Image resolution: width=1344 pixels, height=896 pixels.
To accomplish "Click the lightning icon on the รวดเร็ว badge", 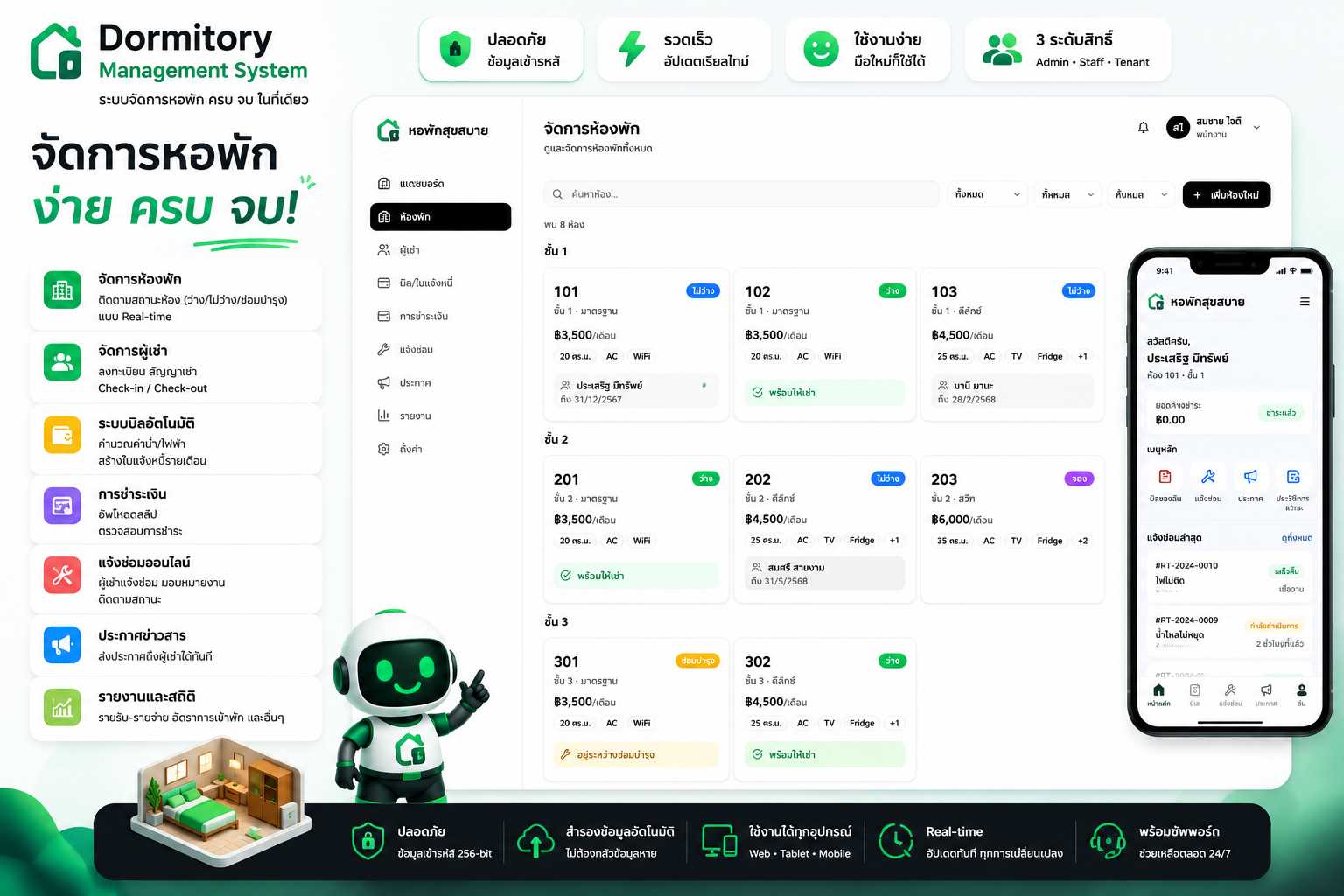I will click(631, 50).
